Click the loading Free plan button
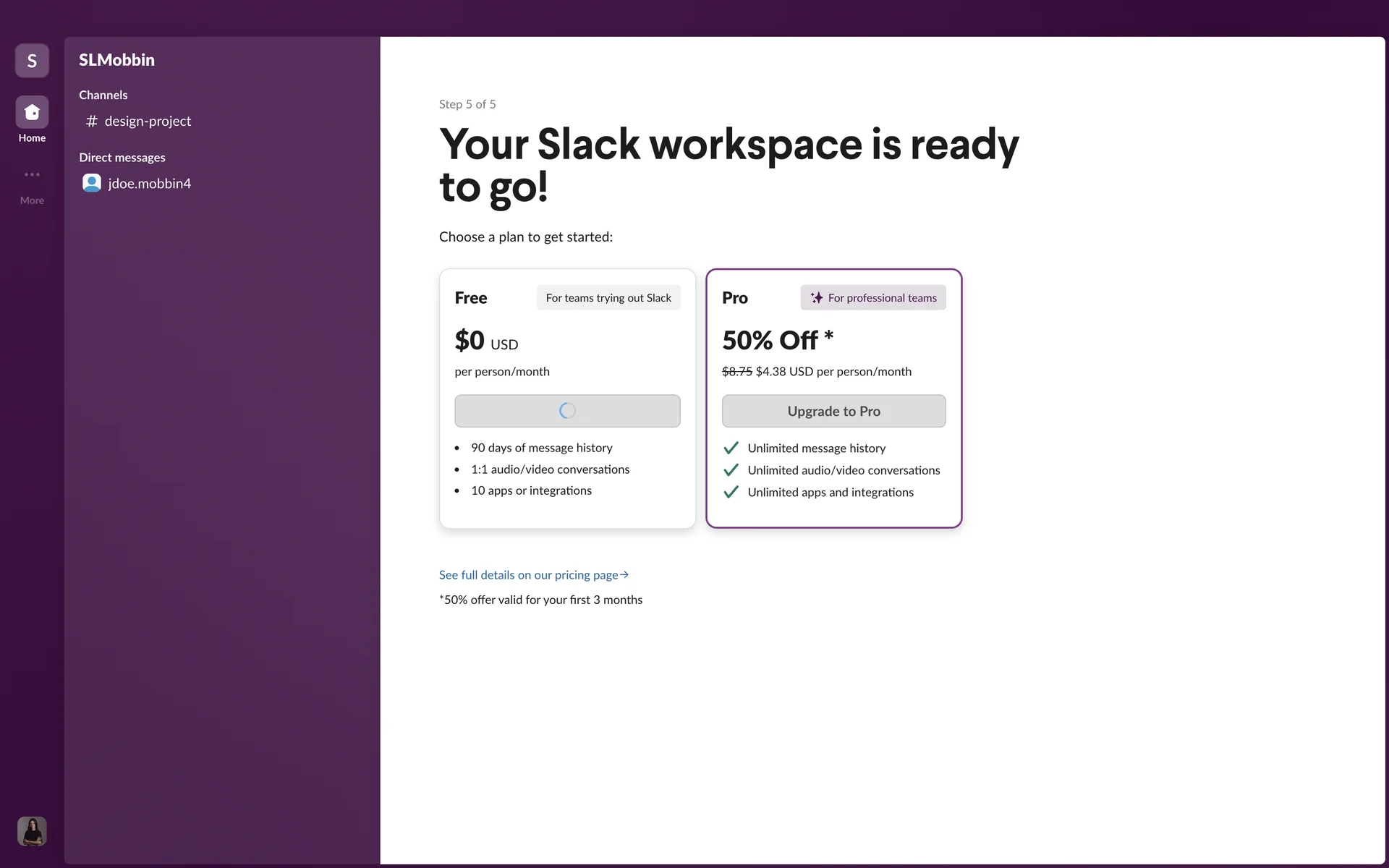1389x868 pixels. click(x=567, y=411)
